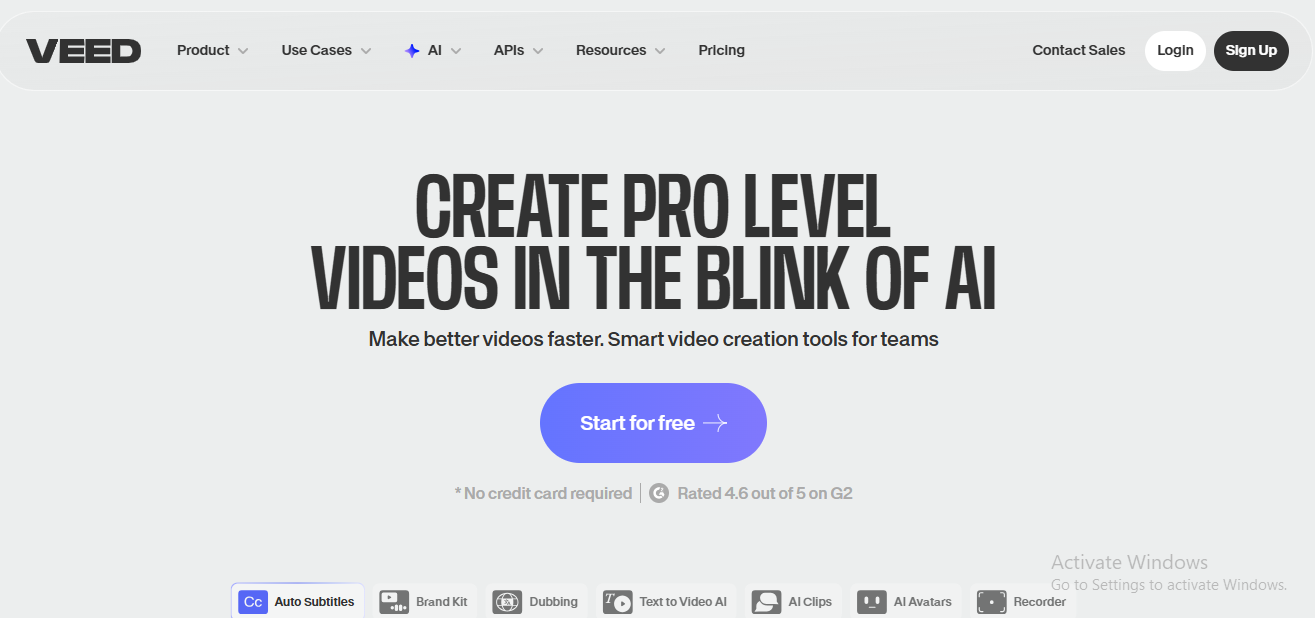This screenshot has height=618, width=1315.
Task: Open the APIs dropdown menu
Action: 518,50
